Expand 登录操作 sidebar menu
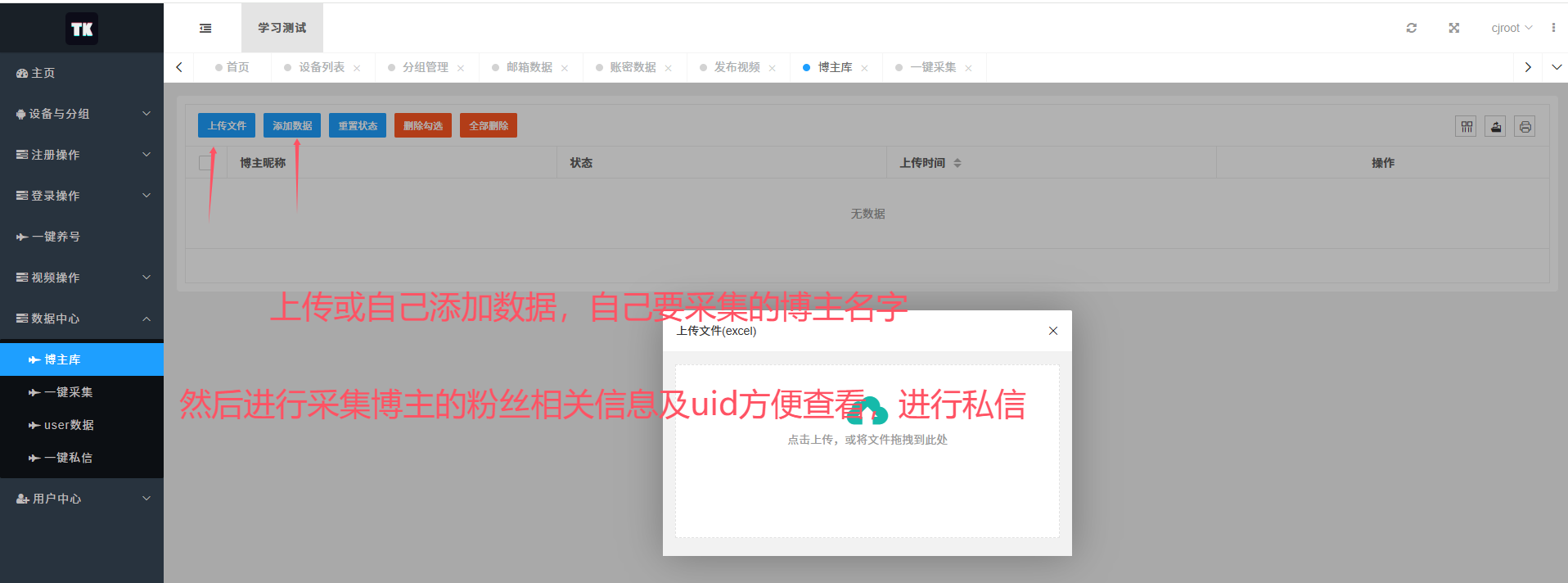 click(82, 196)
